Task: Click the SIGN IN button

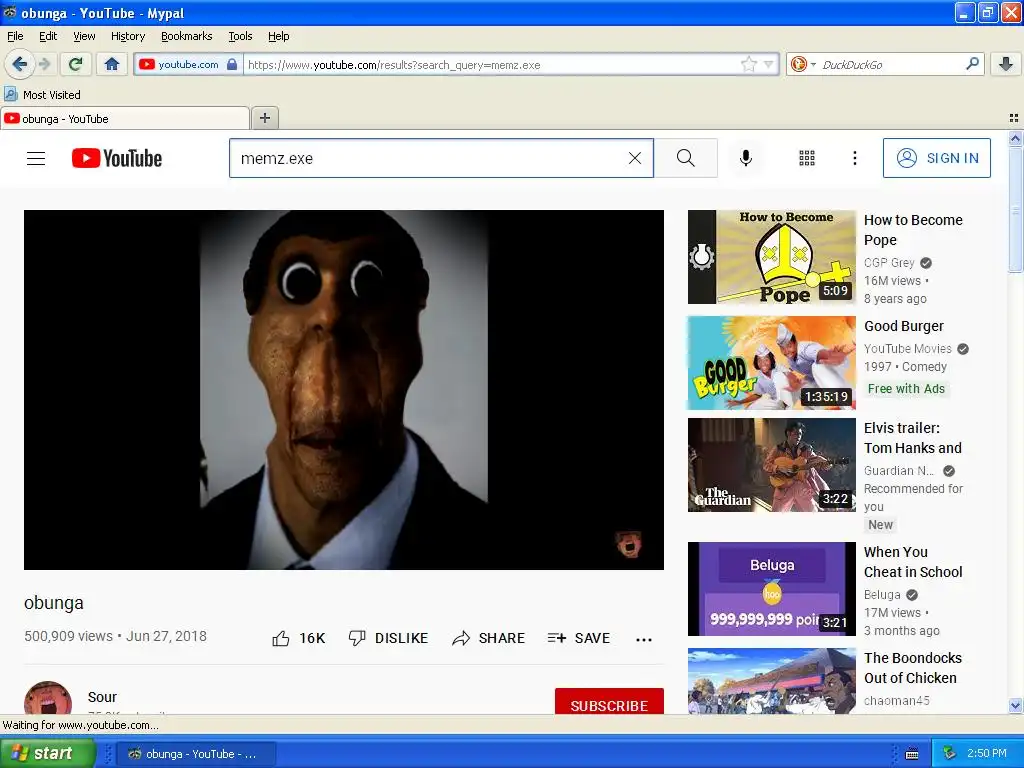Action: [936, 158]
